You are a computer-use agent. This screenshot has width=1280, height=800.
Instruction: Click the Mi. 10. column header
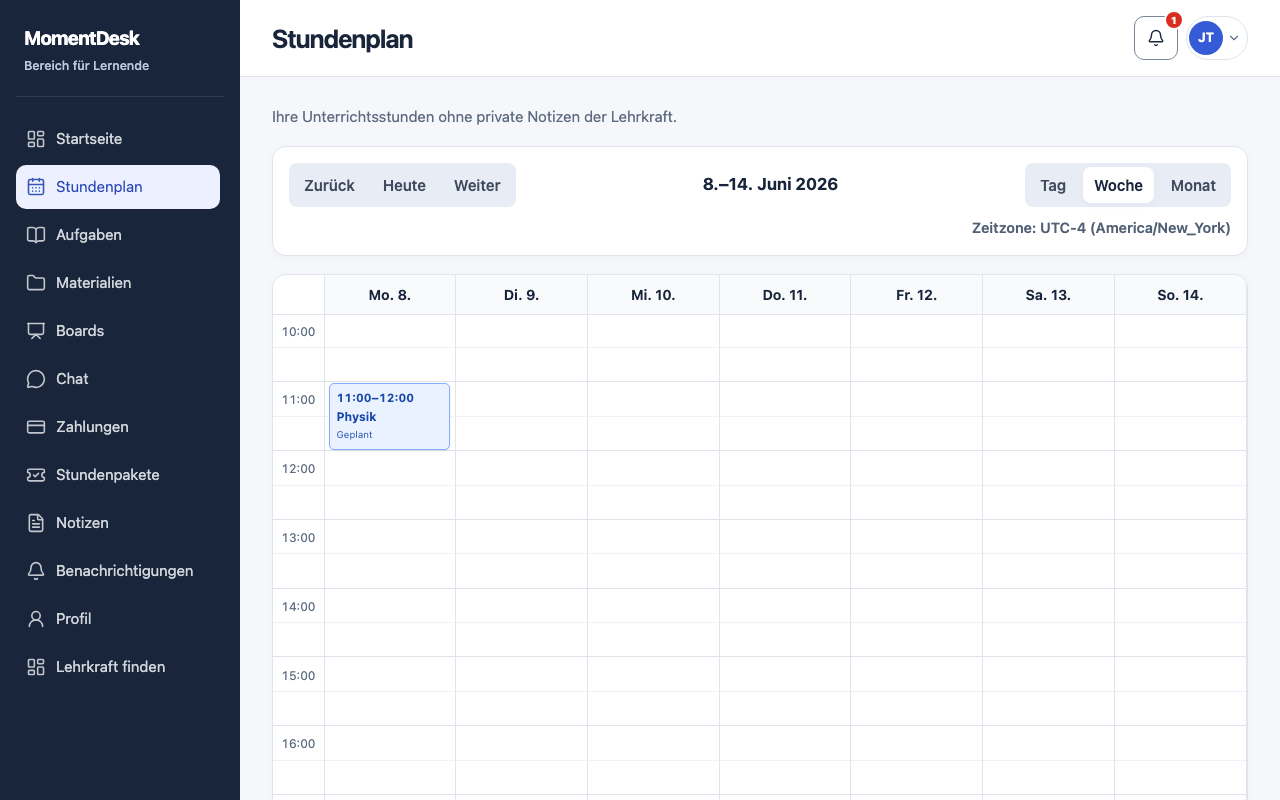[653, 295]
